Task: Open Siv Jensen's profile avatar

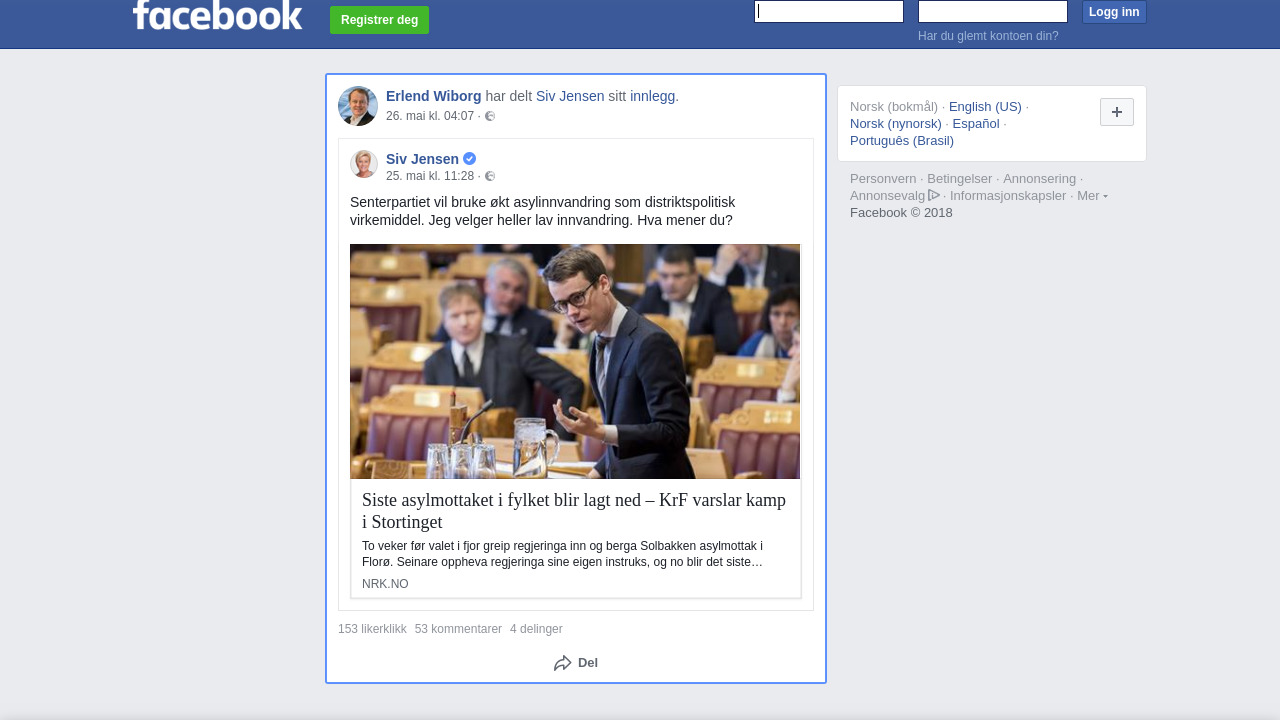Action: pyautogui.click(x=364, y=164)
